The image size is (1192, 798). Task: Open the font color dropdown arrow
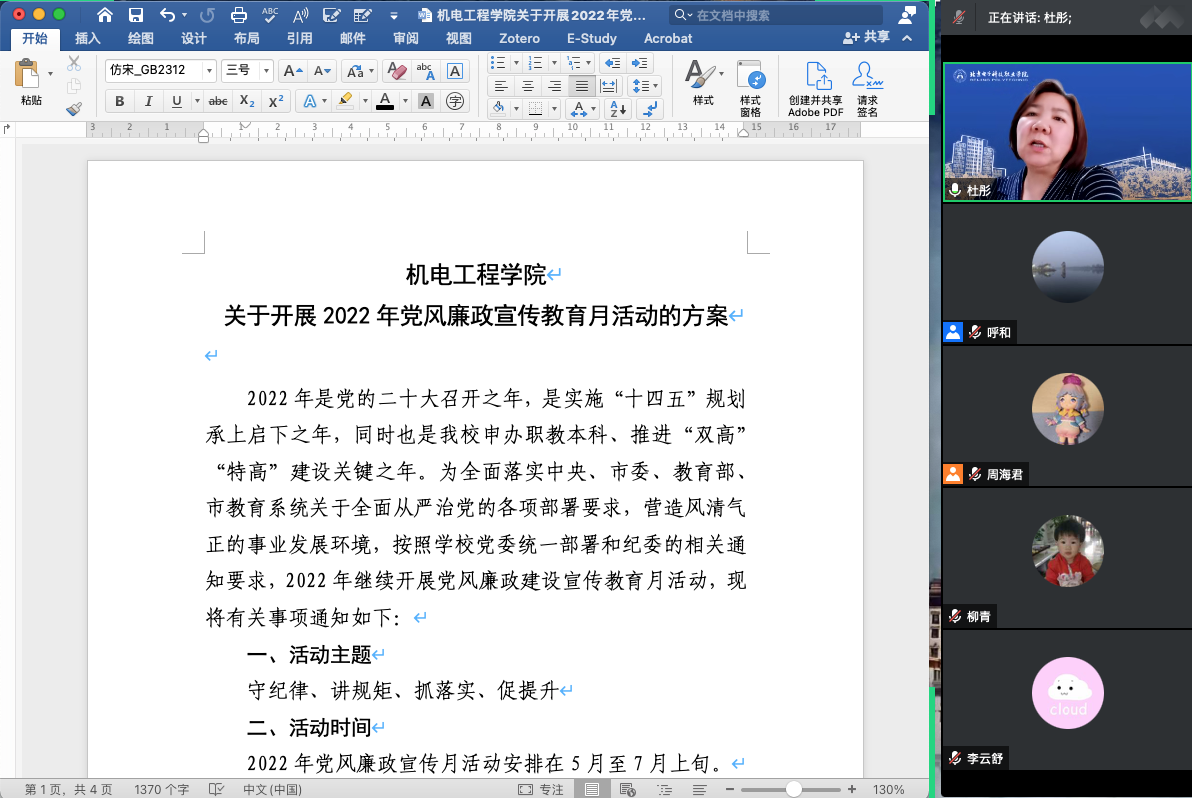[405, 101]
